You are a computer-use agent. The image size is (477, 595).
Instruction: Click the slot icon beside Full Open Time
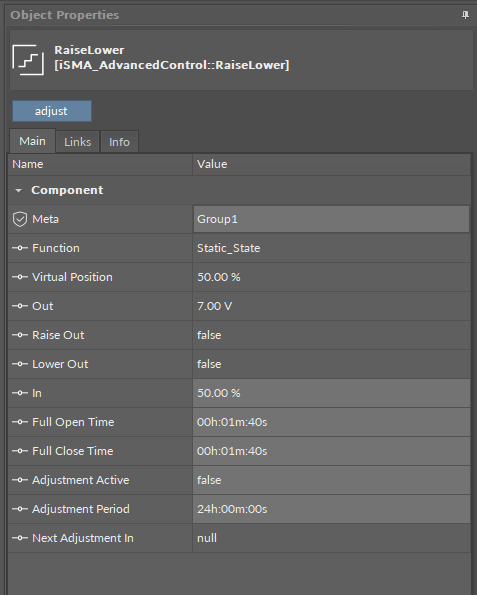point(20,422)
